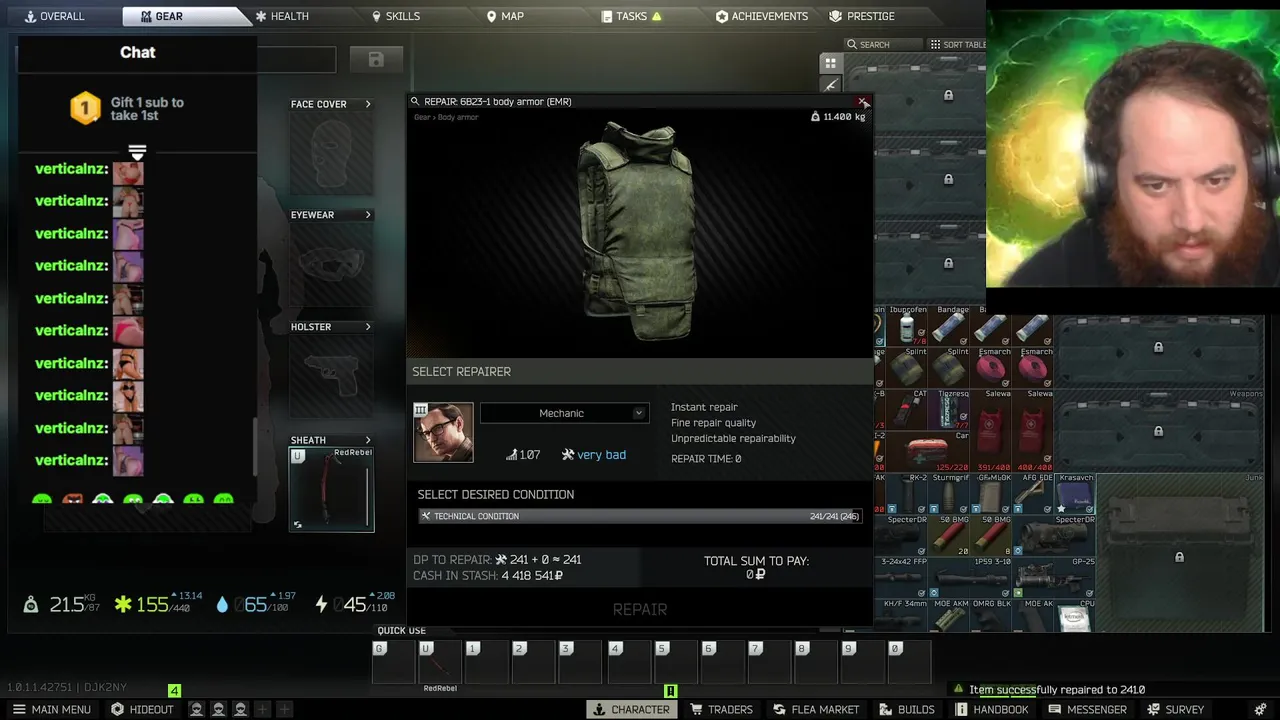This screenshot has height=720, width=1280.
Task: Click the first add group member plus
Action: 262,709
